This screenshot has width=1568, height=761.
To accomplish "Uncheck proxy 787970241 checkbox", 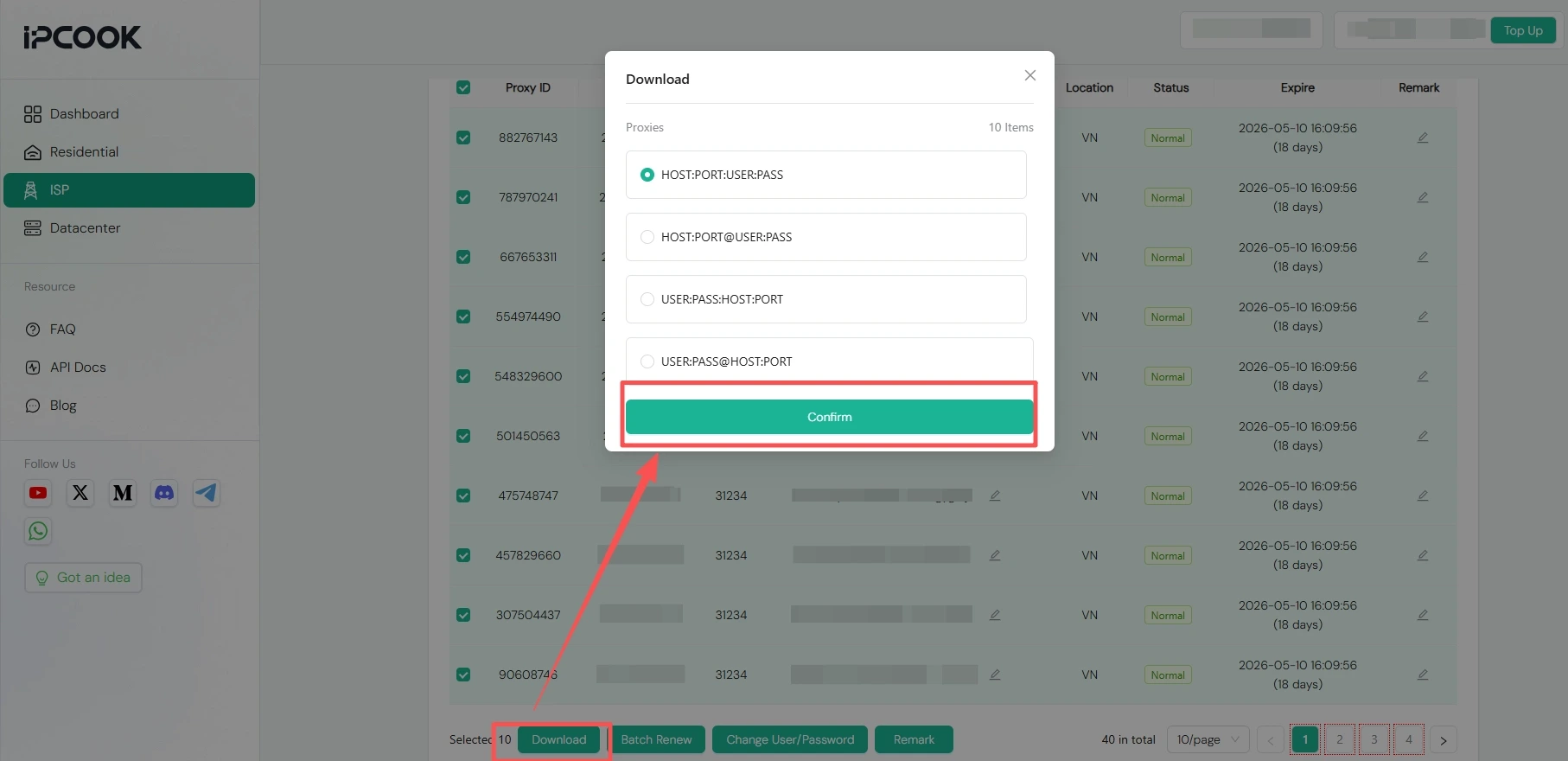I will coord(463,197).
